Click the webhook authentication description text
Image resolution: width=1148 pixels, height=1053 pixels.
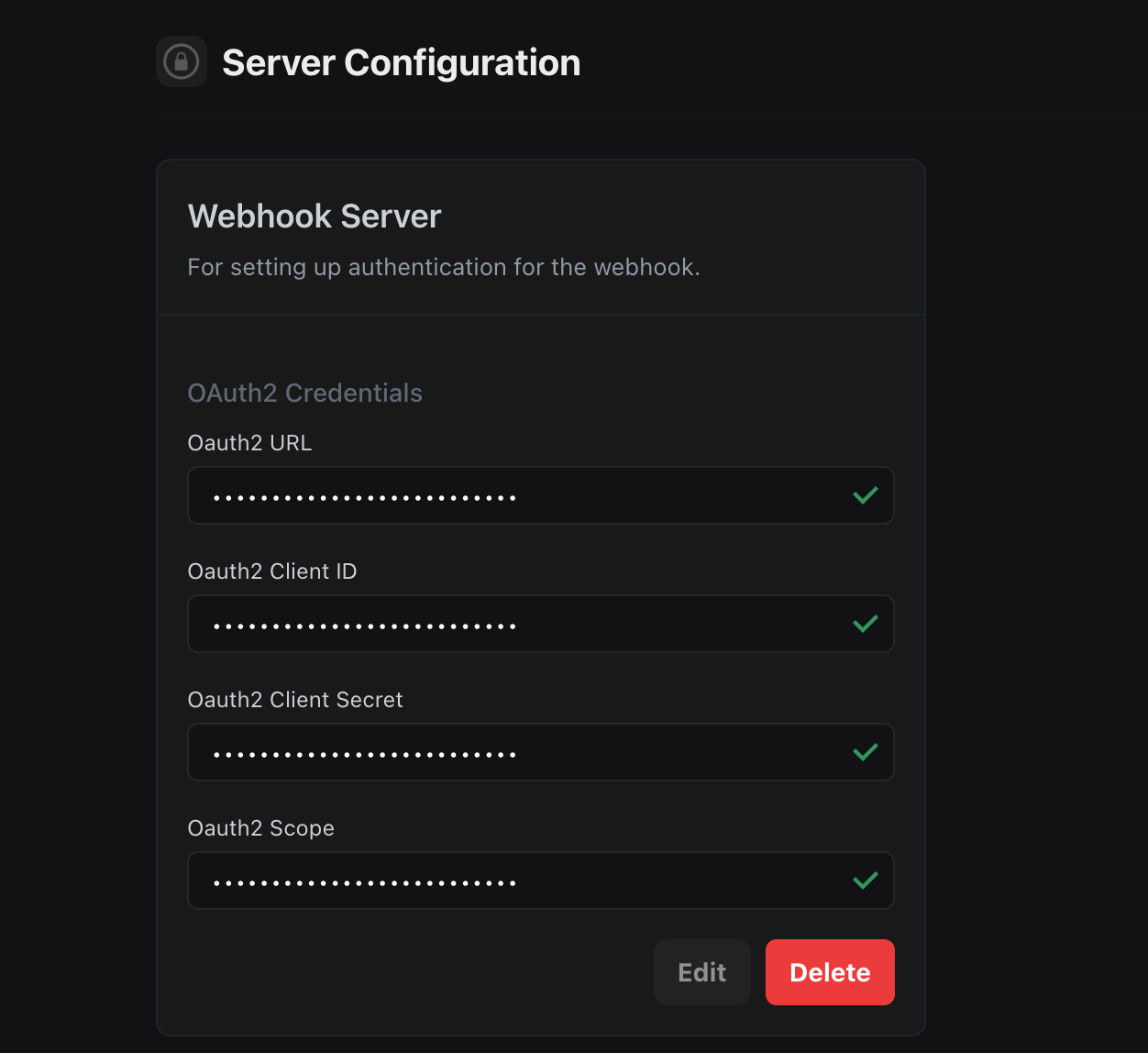444,267
